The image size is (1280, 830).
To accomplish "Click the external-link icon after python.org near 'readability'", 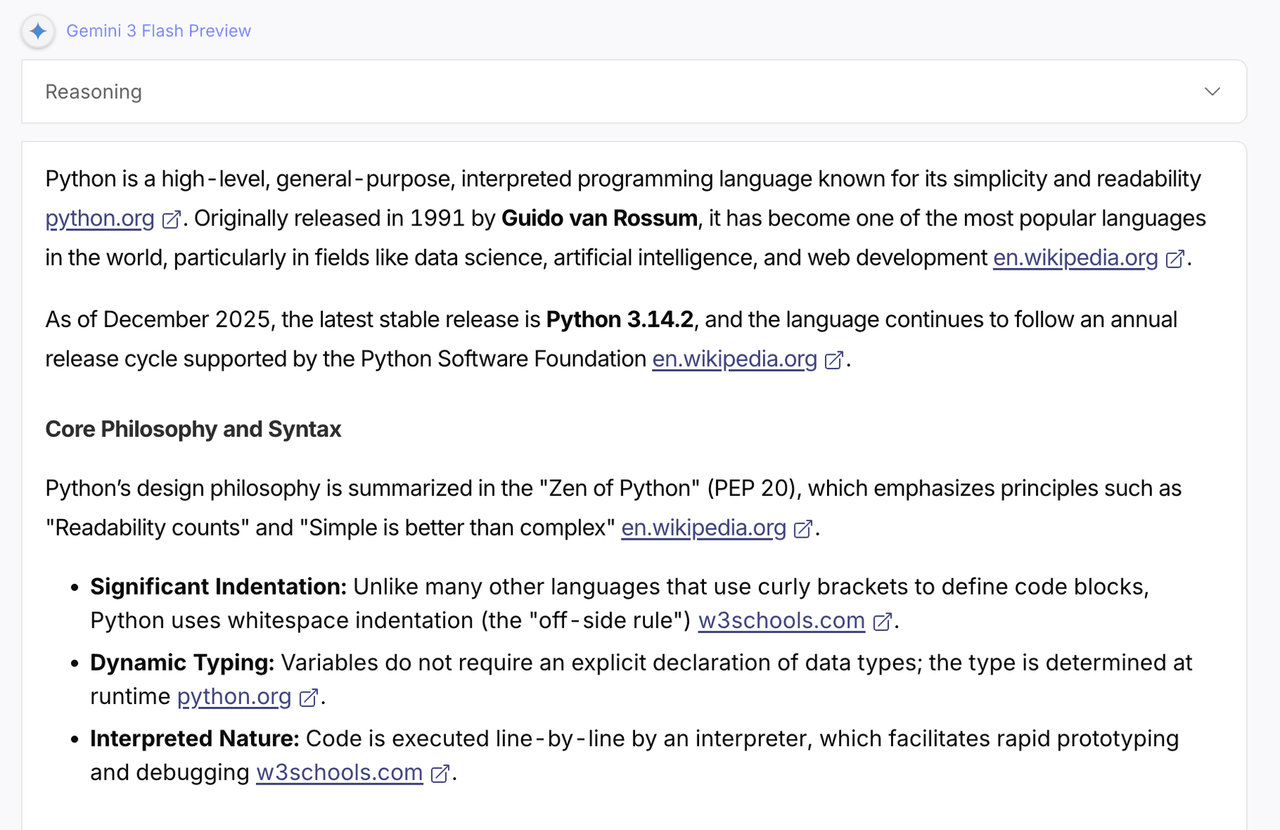I will (171, 219).
